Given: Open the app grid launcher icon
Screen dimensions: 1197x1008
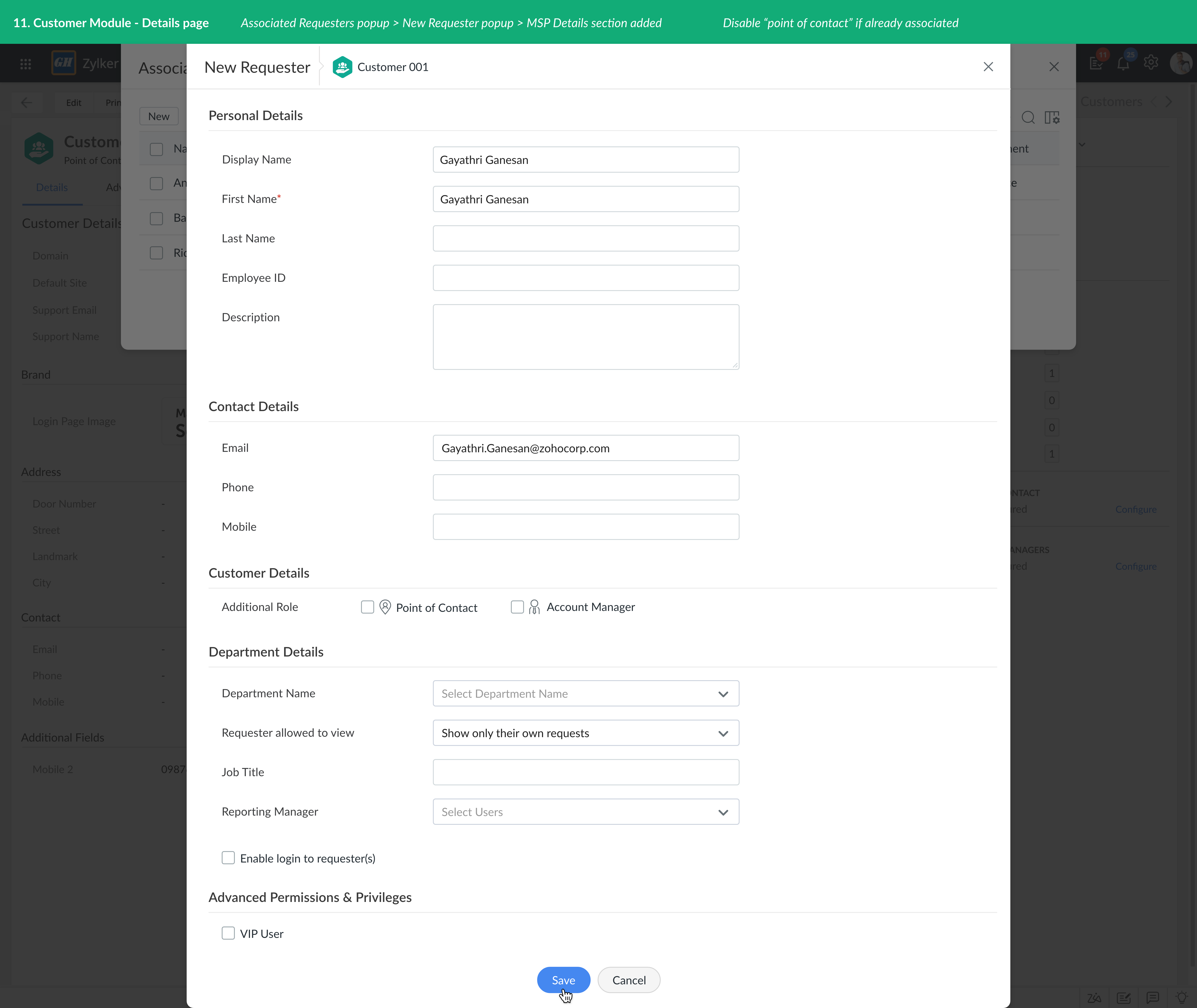Looking at the screenshot, I should tap(26, 64).
